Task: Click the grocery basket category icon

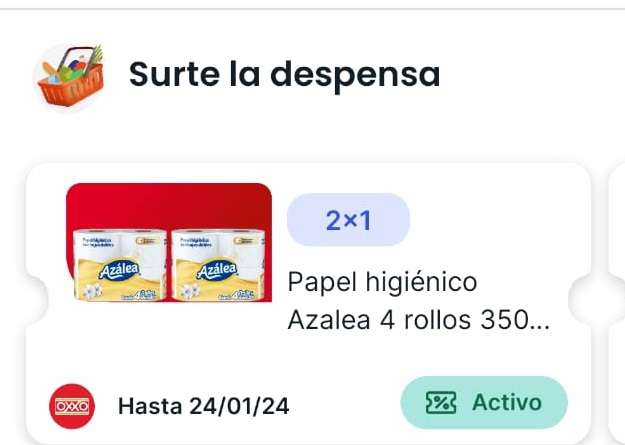Action: [x=70, y=76]
